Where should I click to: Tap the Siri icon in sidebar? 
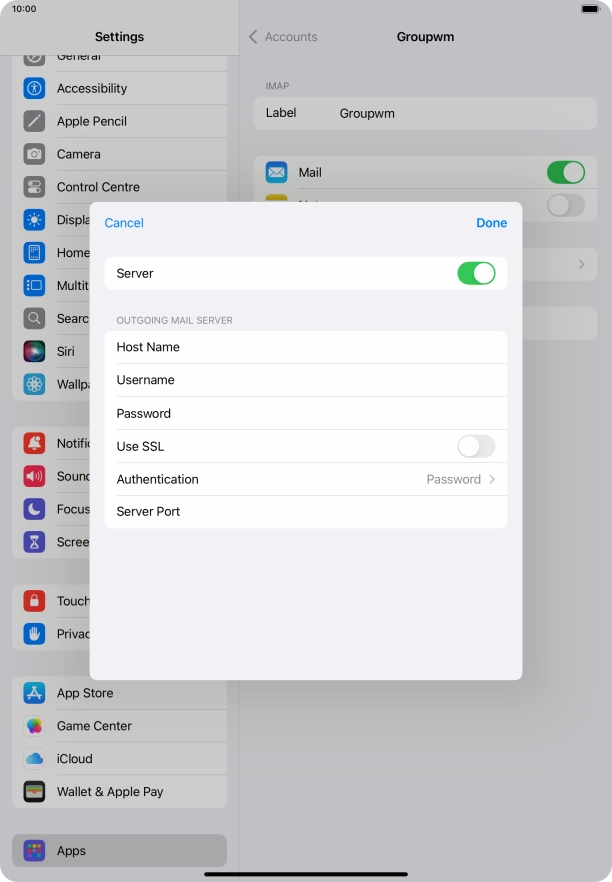click(x=35, y=351)
